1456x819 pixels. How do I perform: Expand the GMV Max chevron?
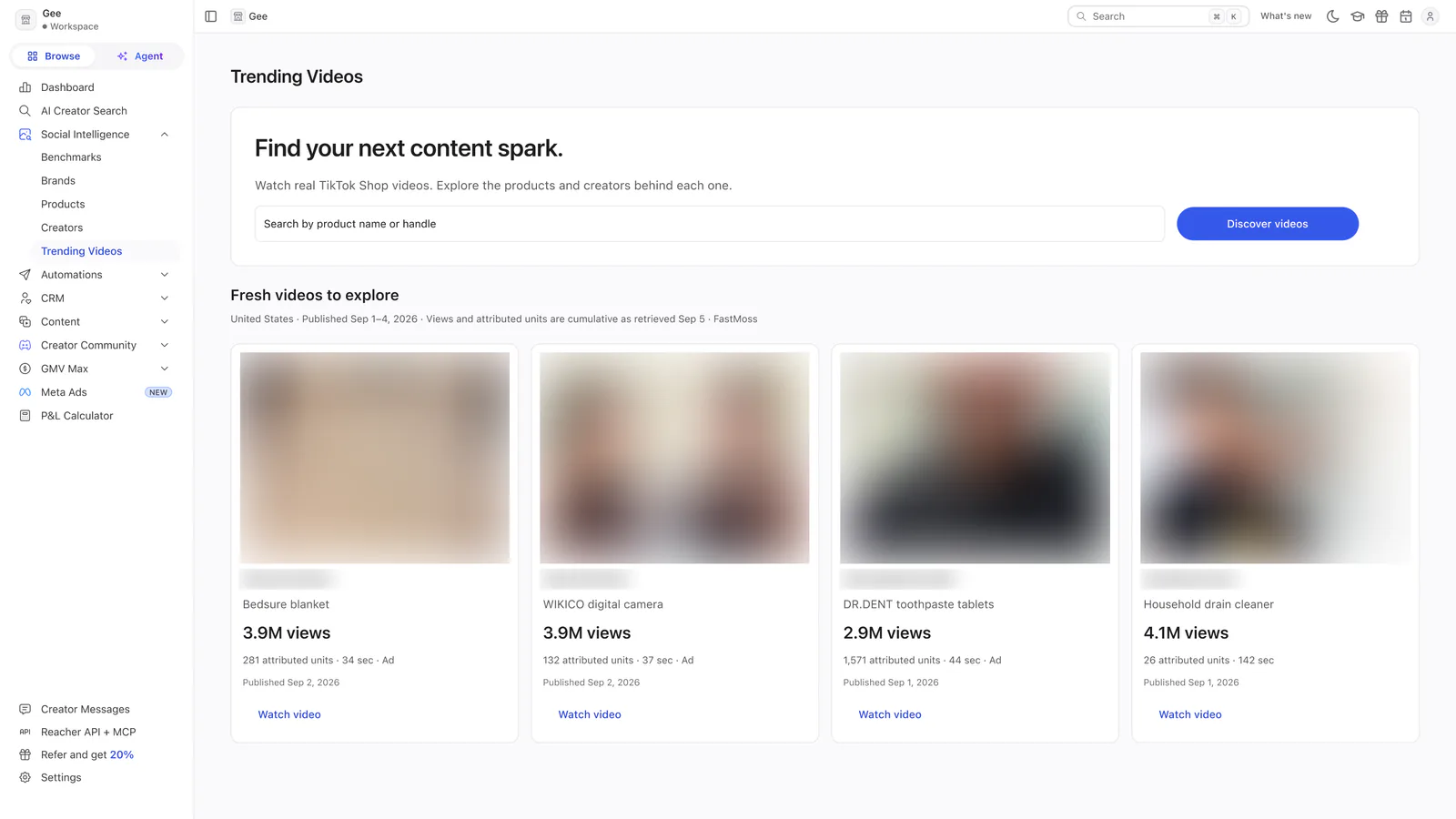coord(165,369)
